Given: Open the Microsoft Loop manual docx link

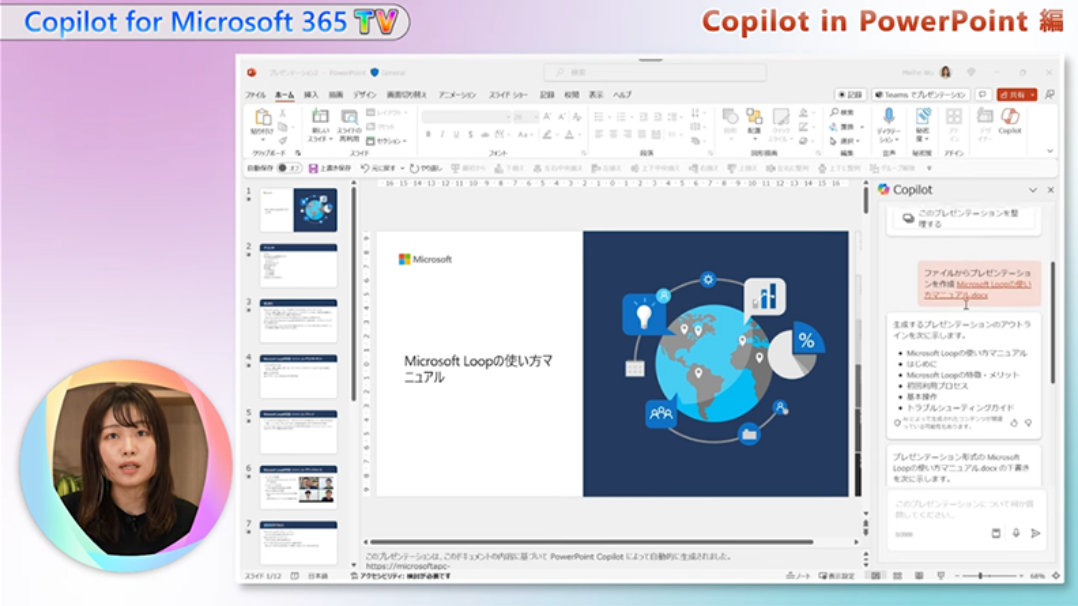Looking at the screenshot, I should [993, 290].
